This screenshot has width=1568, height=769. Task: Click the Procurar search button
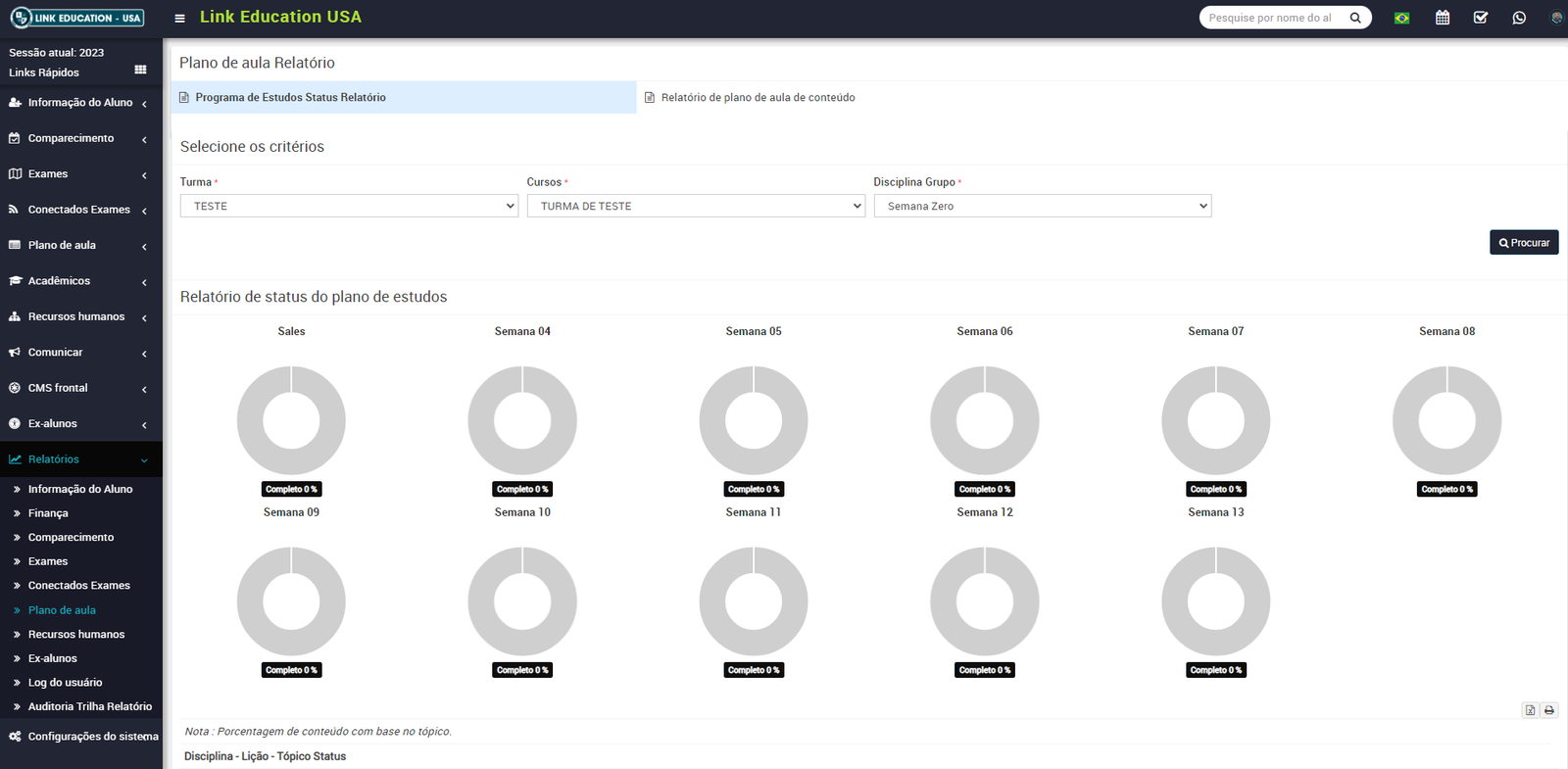click(x=1524, y=242)
